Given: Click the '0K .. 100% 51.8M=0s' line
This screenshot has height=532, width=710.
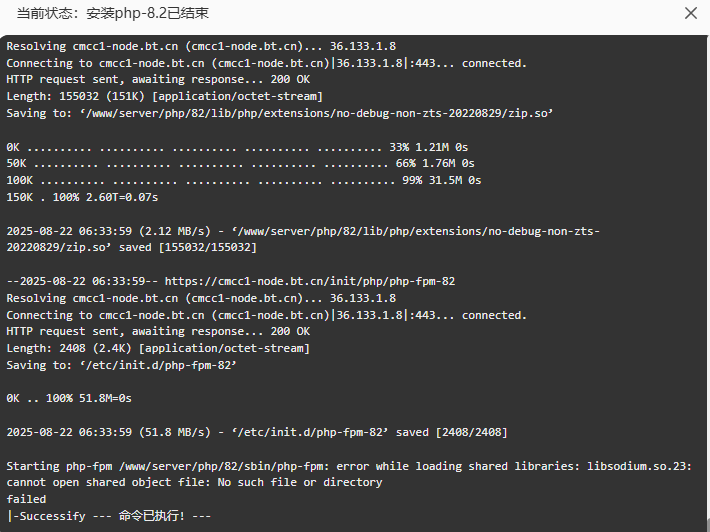Looking at the screenshot, I should 69,398.
